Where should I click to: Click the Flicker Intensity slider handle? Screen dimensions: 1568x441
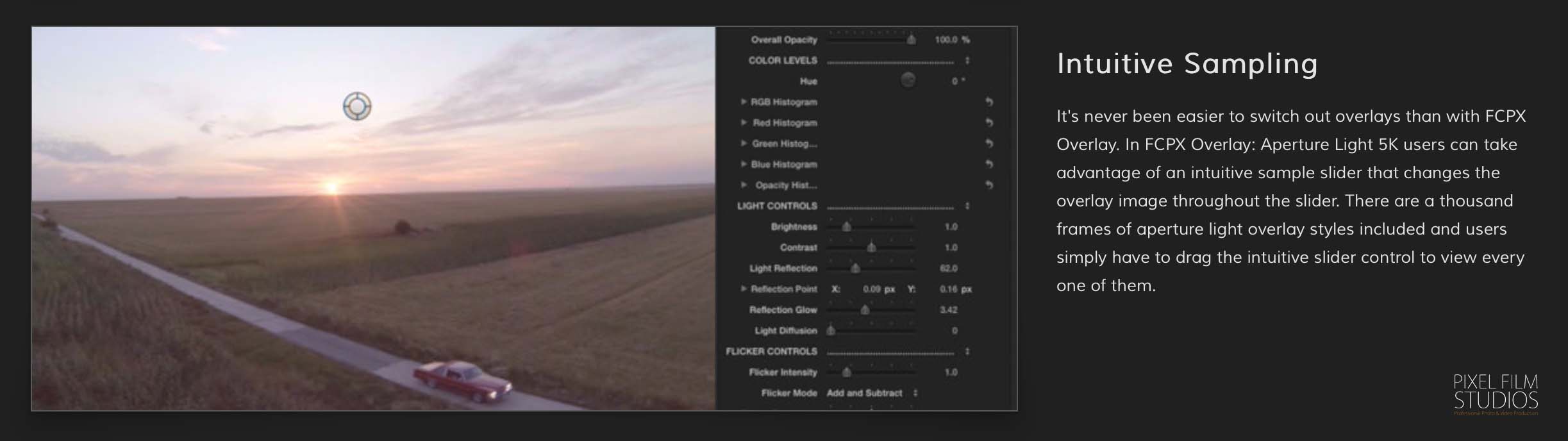pyautogui.click(x=847, y=372)
